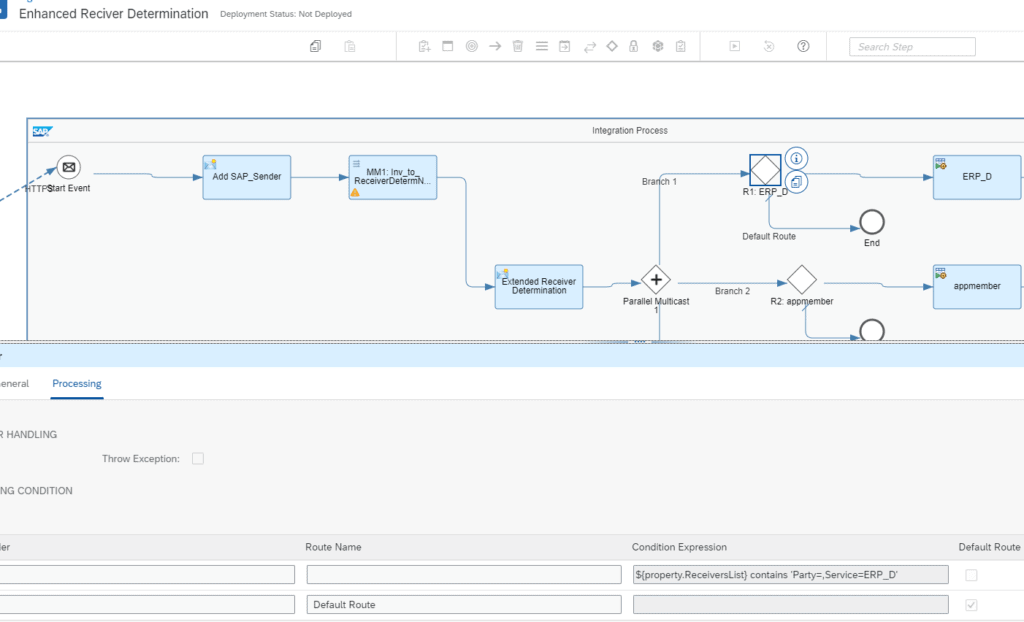Image resolution: width=1024 pixels, height=622 pixels.
Task: Click the Route Name column header
Action: pyautogui.click(x=333, y=547)
